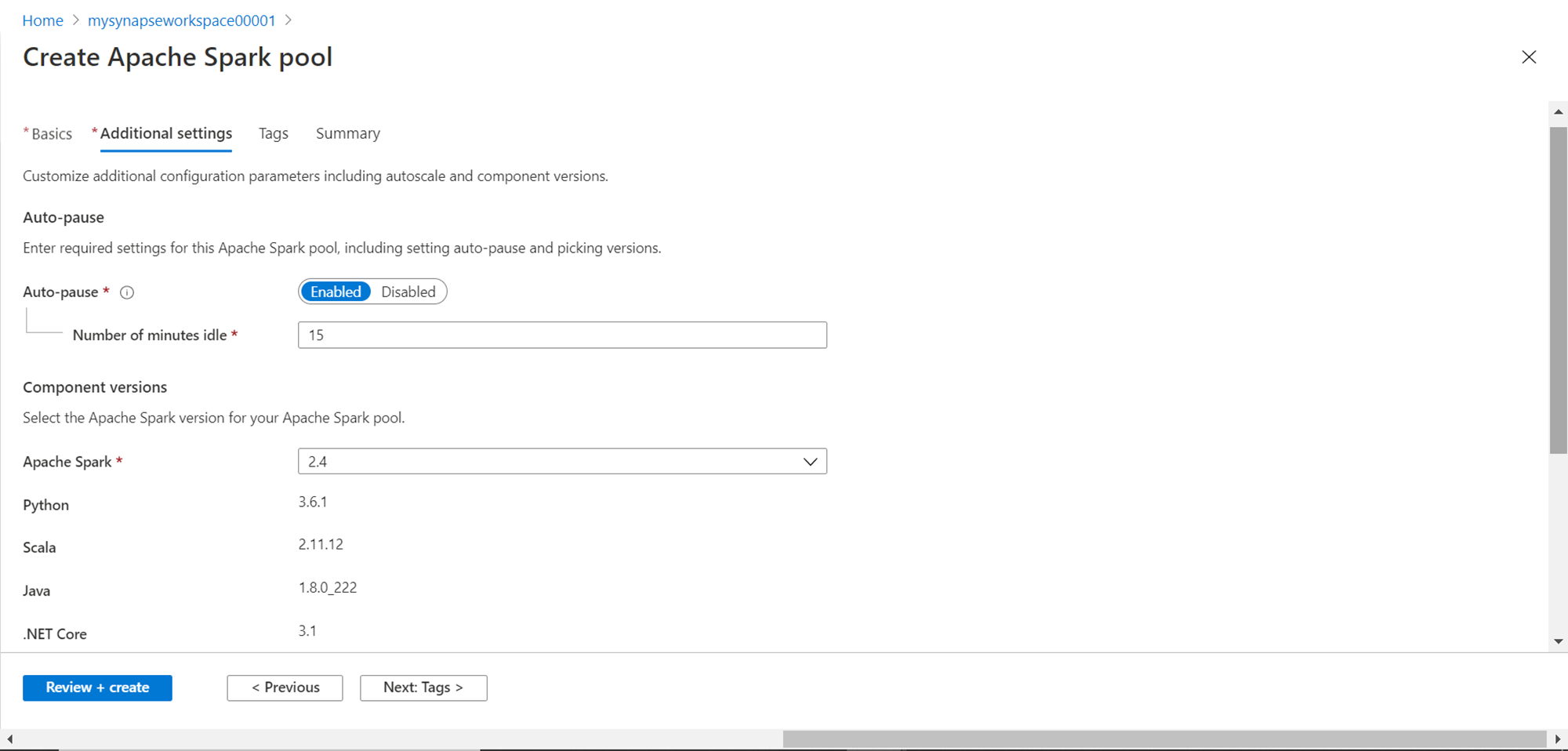Go to the Summary tab
The image size is (1568, 751).
coord(347,134)
